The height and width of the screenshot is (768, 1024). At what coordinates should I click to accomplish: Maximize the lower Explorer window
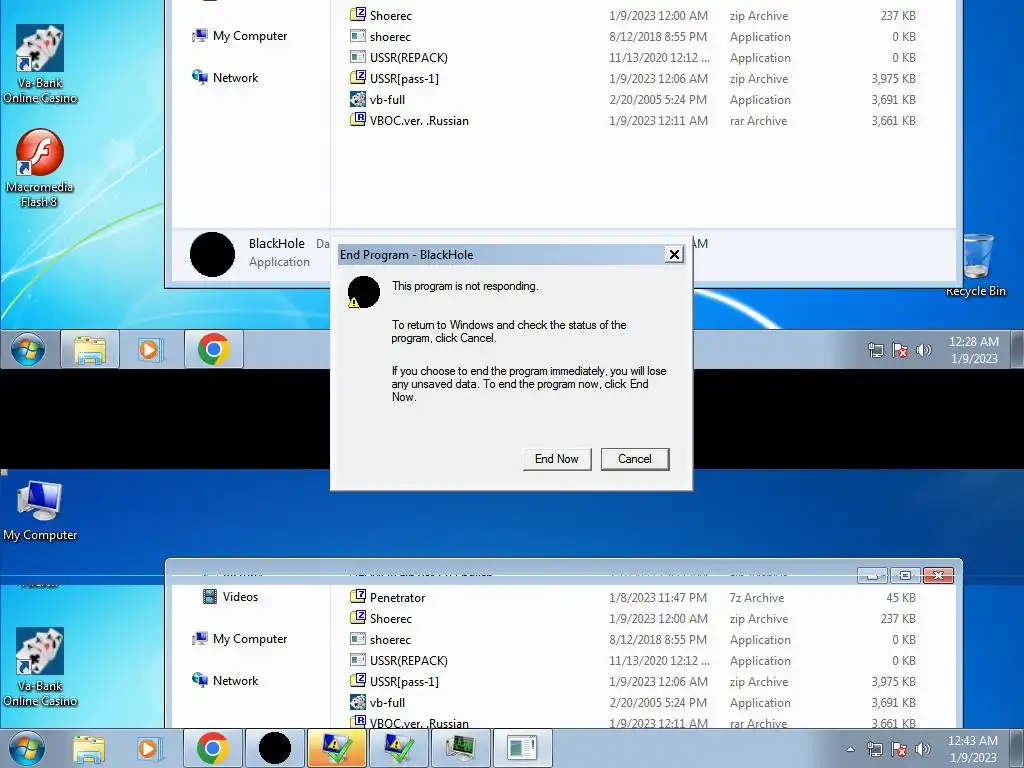(x=904, y=575)
